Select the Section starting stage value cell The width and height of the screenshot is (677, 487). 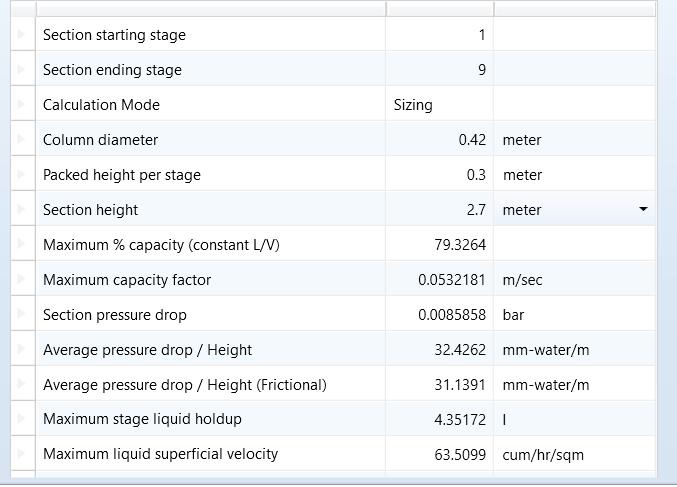[x=440, y=35]
